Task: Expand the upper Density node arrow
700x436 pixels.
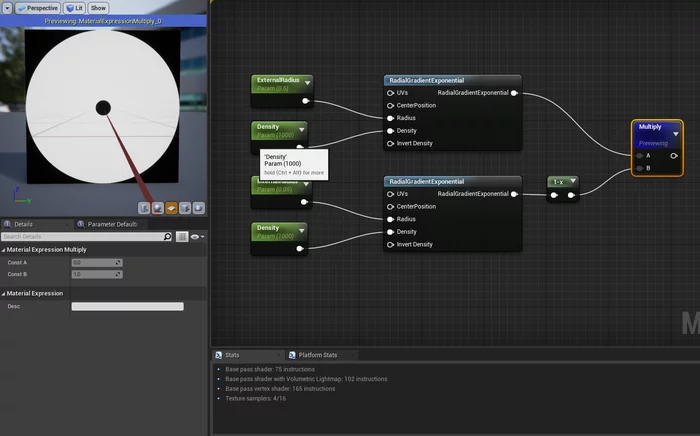Action: click(302, 129)
